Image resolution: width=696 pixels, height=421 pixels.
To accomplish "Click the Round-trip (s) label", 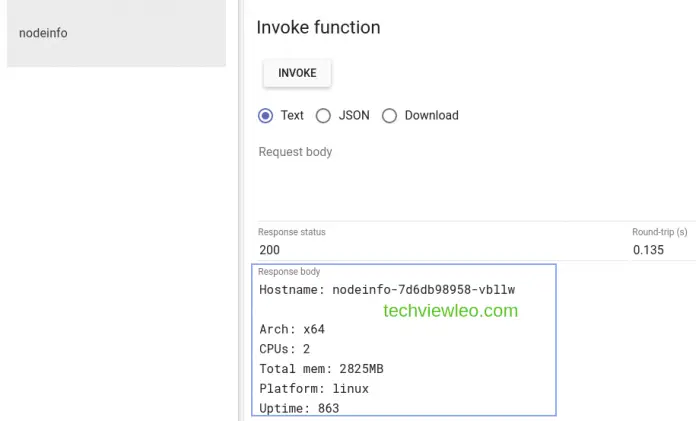I will [659, 232].
